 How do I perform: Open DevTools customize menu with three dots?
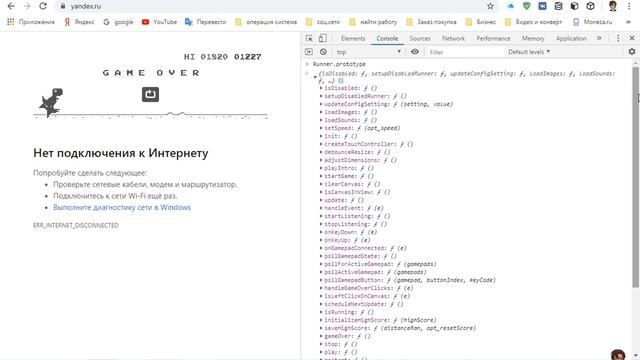tap(618, 38)
